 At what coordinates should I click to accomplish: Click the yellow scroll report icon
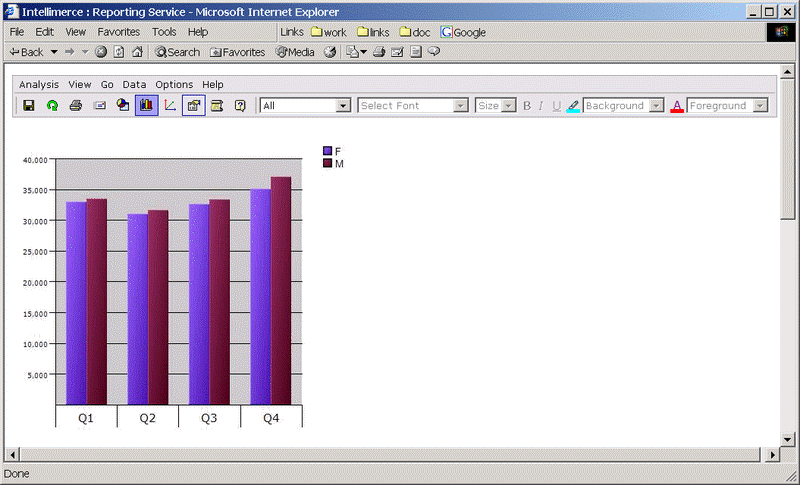pyautogui.click(x=217, y=106)
